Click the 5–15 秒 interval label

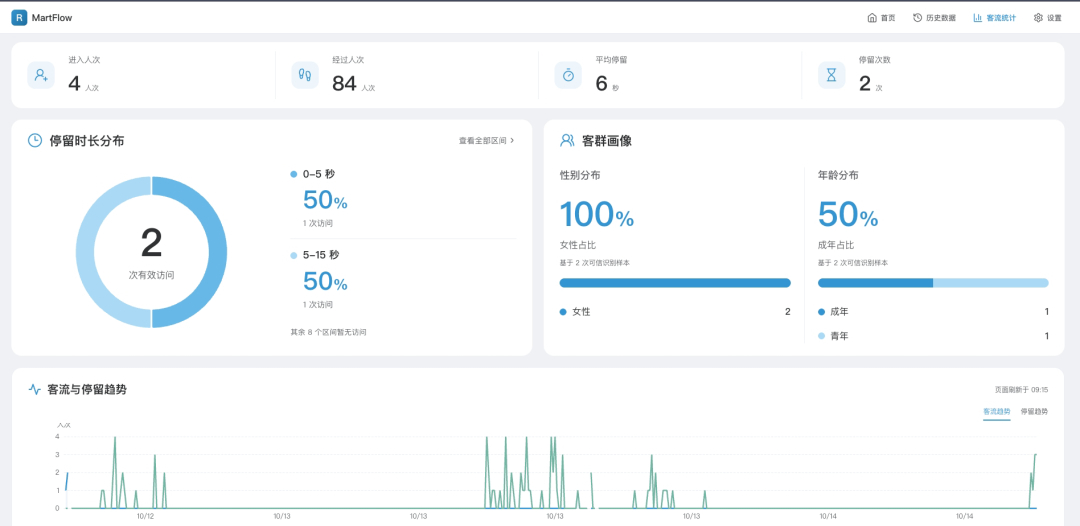pos(321,255)
